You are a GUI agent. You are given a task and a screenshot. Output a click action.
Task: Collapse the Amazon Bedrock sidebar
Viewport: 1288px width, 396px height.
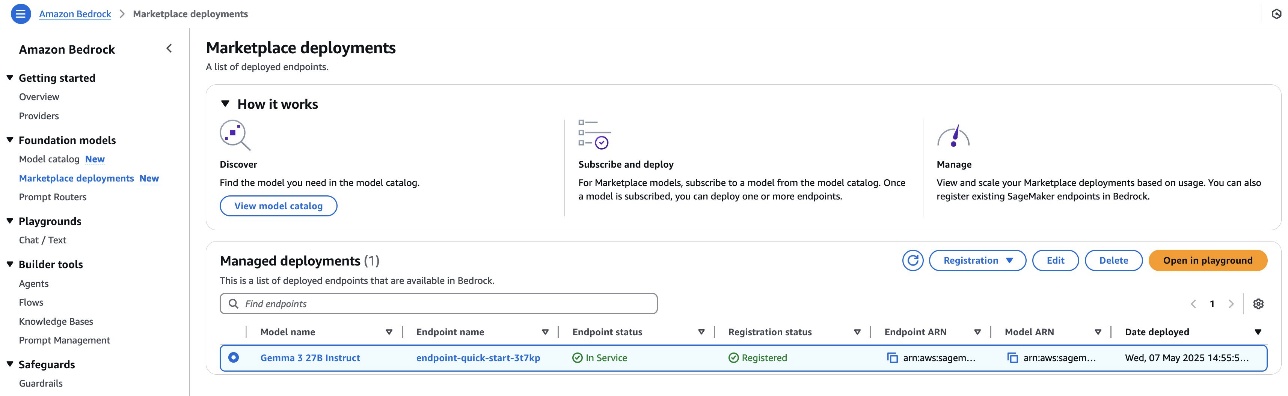(169, 48)
